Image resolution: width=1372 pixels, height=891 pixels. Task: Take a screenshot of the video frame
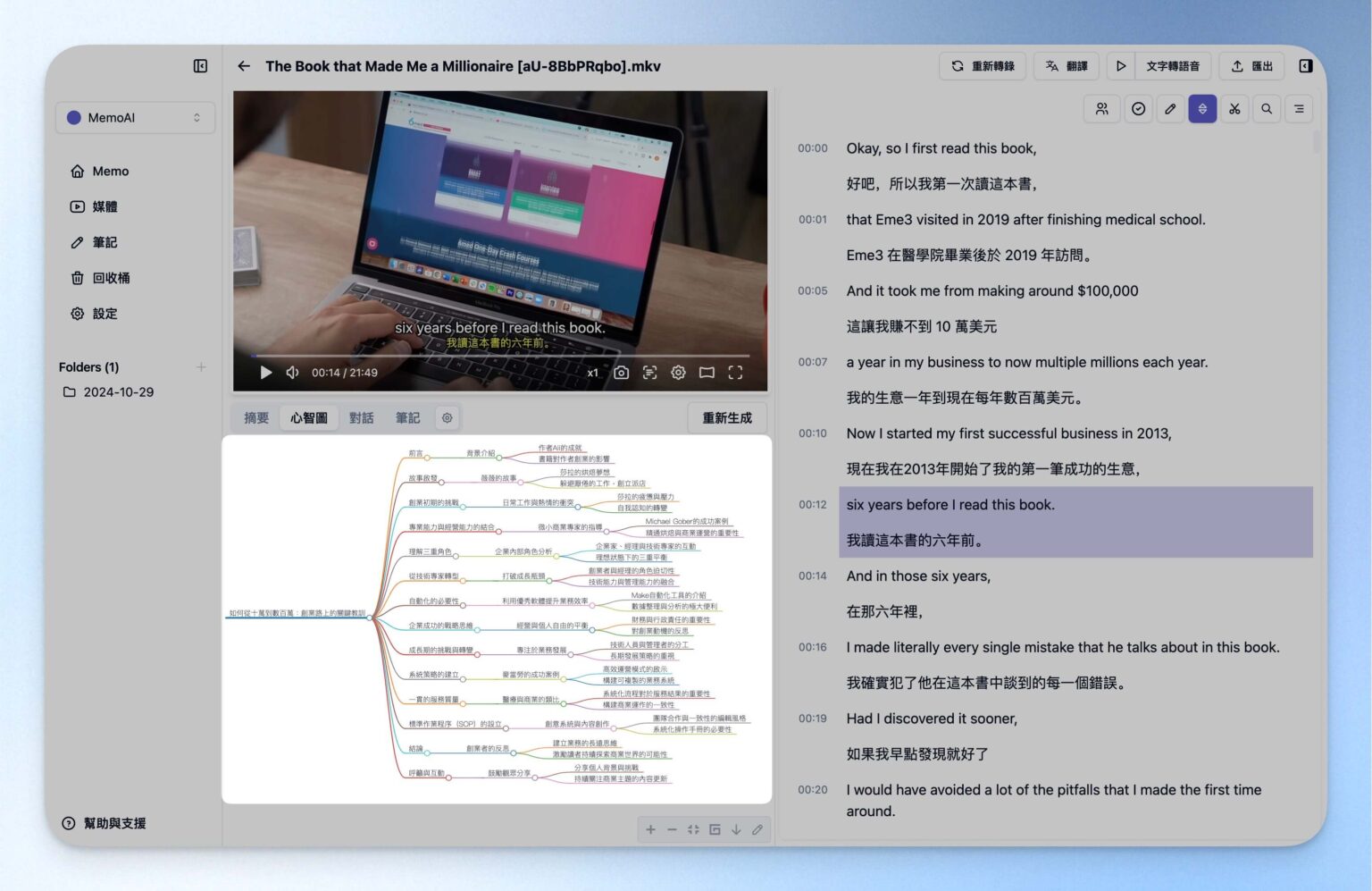621,373
